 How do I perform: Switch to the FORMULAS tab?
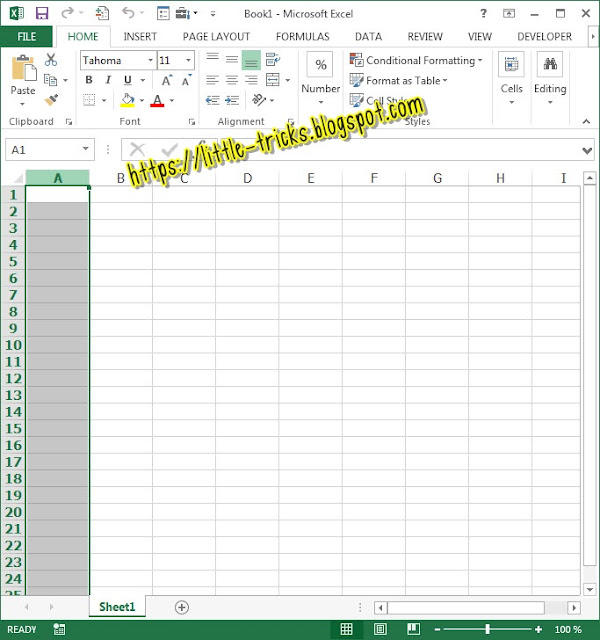[302, 37]
